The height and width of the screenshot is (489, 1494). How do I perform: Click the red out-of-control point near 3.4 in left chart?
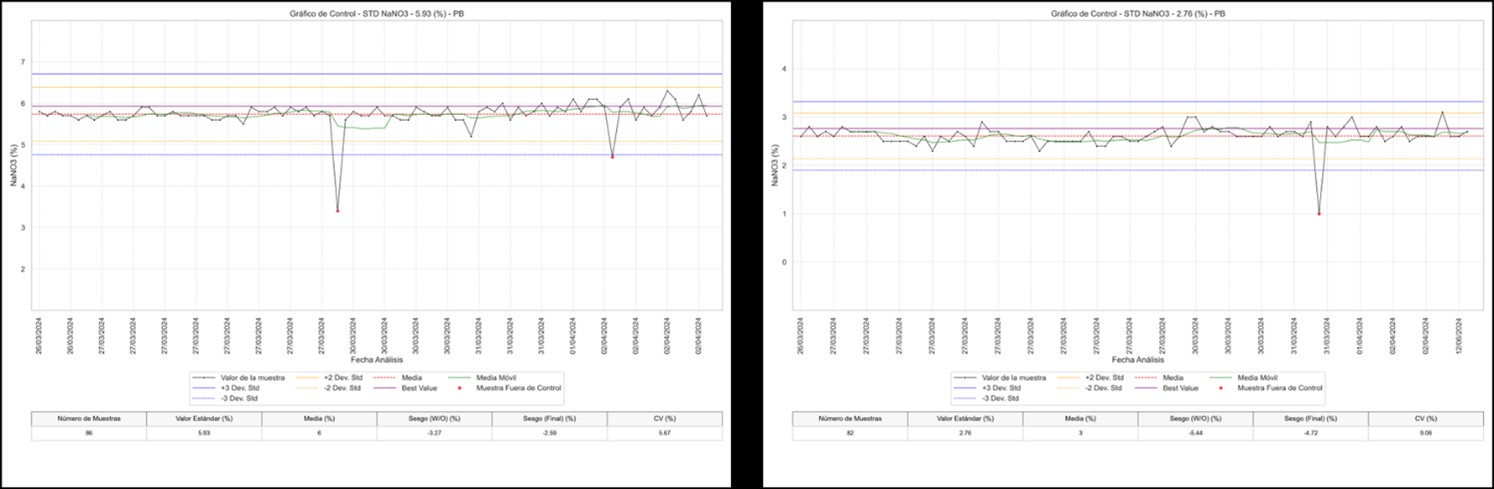(x=338, y=211)
